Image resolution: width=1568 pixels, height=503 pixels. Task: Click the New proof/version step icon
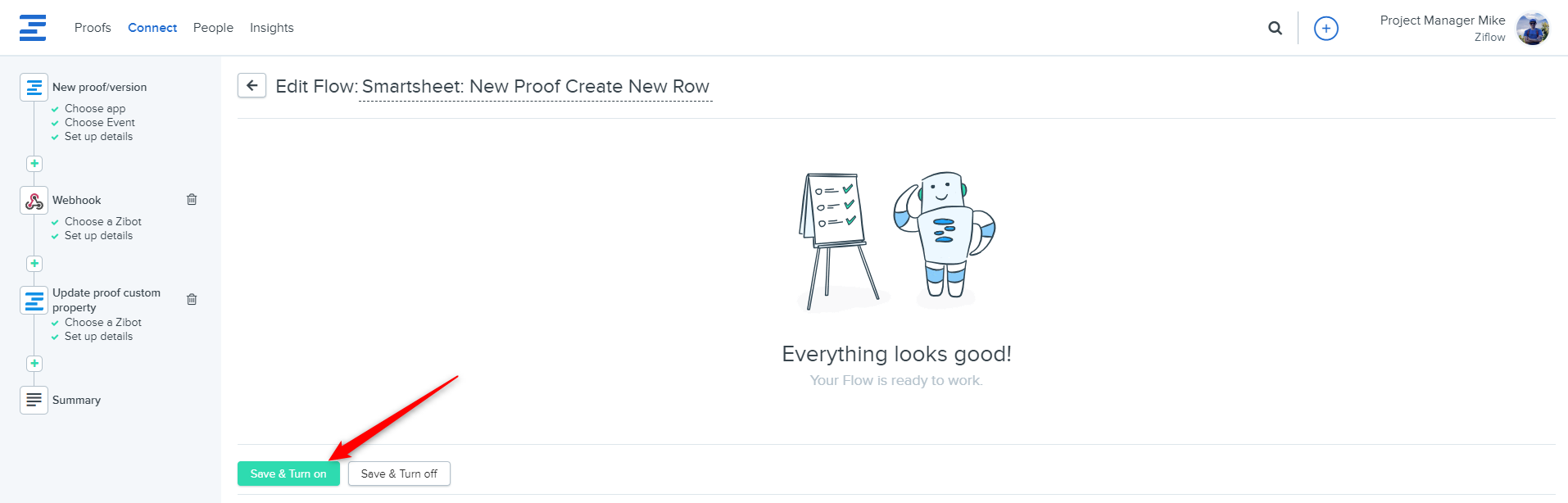(x=34, y=87)
